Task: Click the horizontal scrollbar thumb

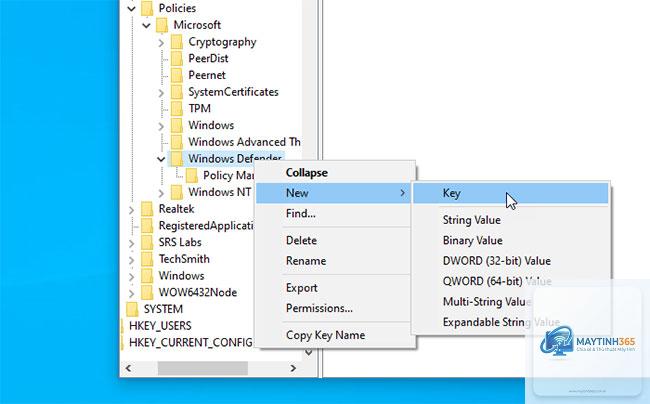Action: click(203, 368)
